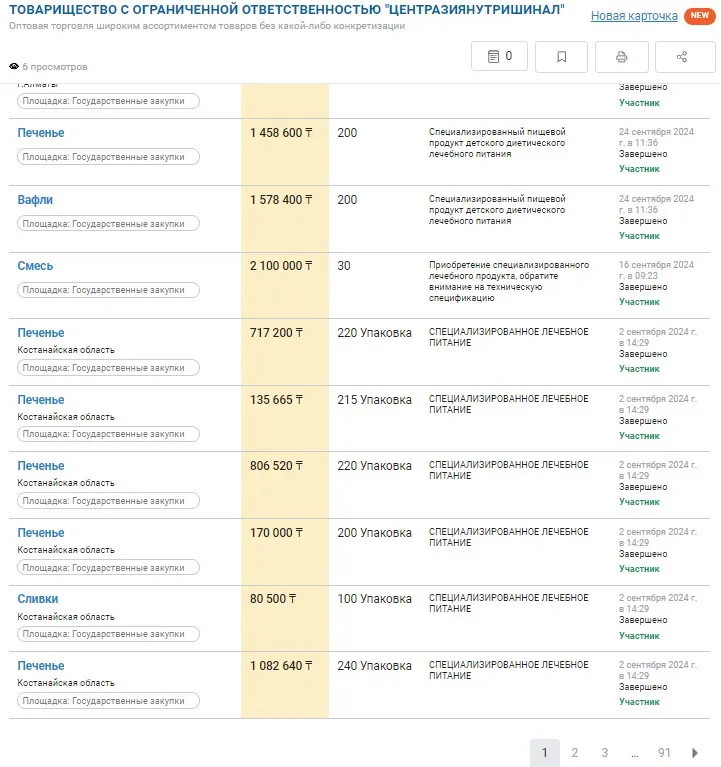
Task: Open the notes counter button showing 0
Action: click(499, 57)
